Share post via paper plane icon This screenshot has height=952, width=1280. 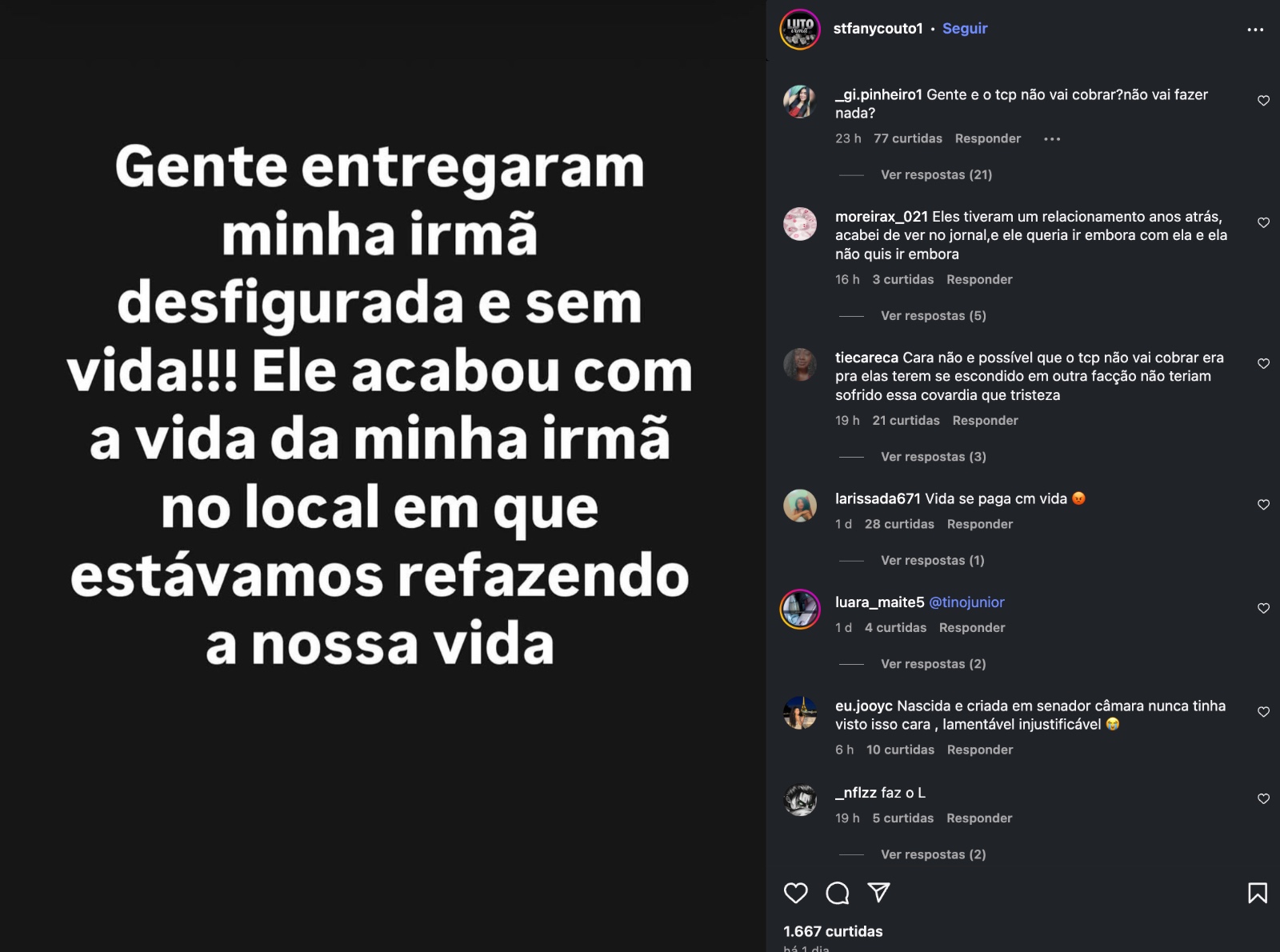click(879, 892)
